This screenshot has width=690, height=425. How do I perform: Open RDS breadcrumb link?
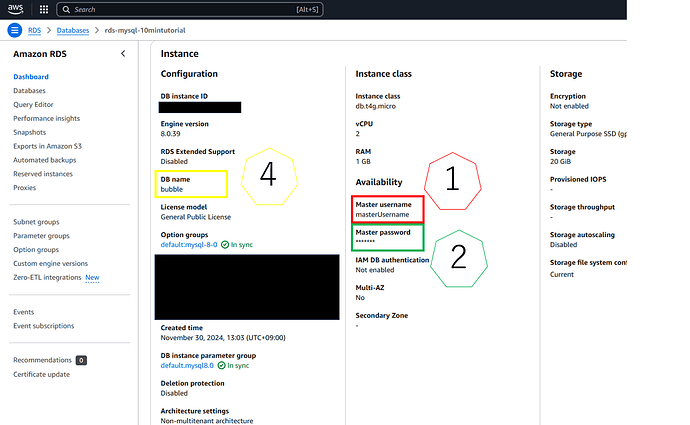[34, 30]
